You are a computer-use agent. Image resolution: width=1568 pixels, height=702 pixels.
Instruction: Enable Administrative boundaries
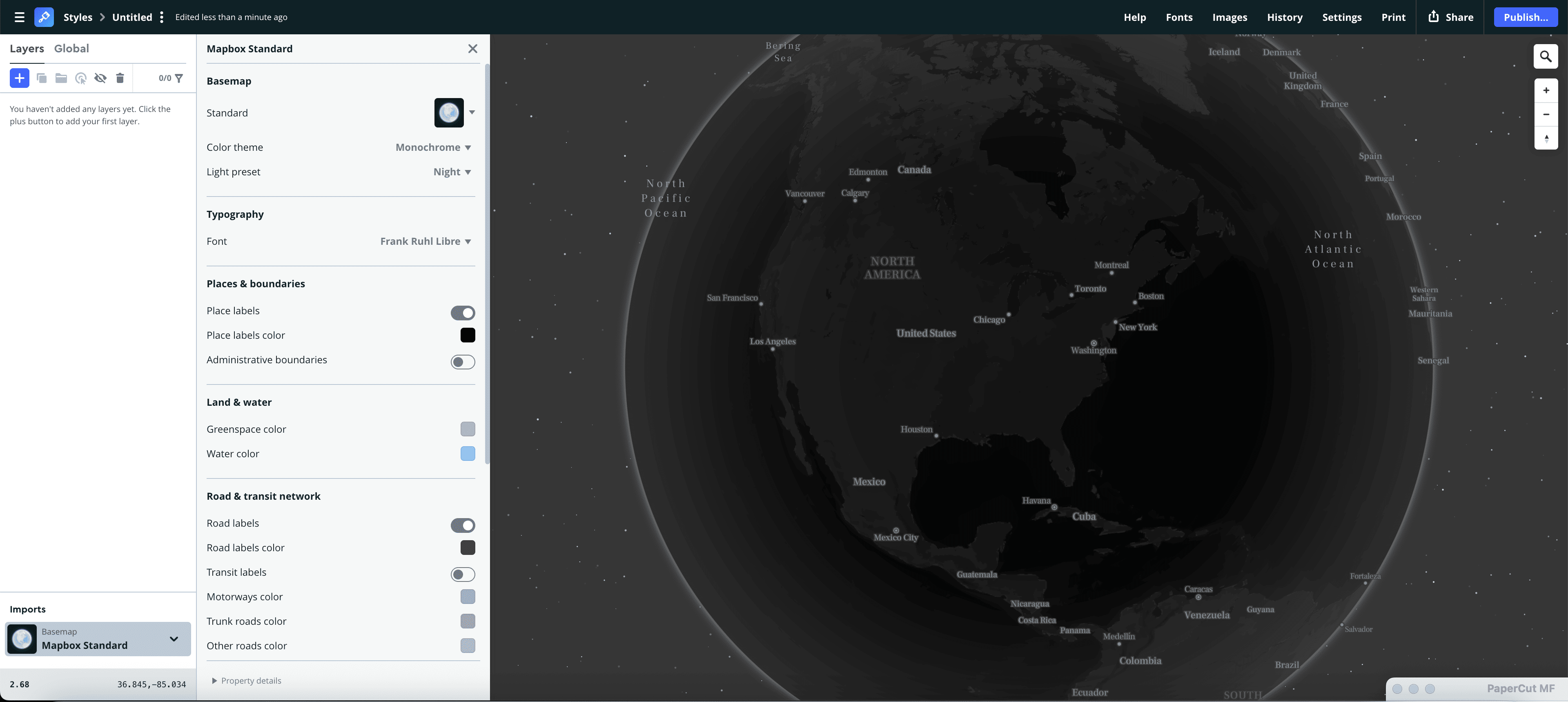462,361
